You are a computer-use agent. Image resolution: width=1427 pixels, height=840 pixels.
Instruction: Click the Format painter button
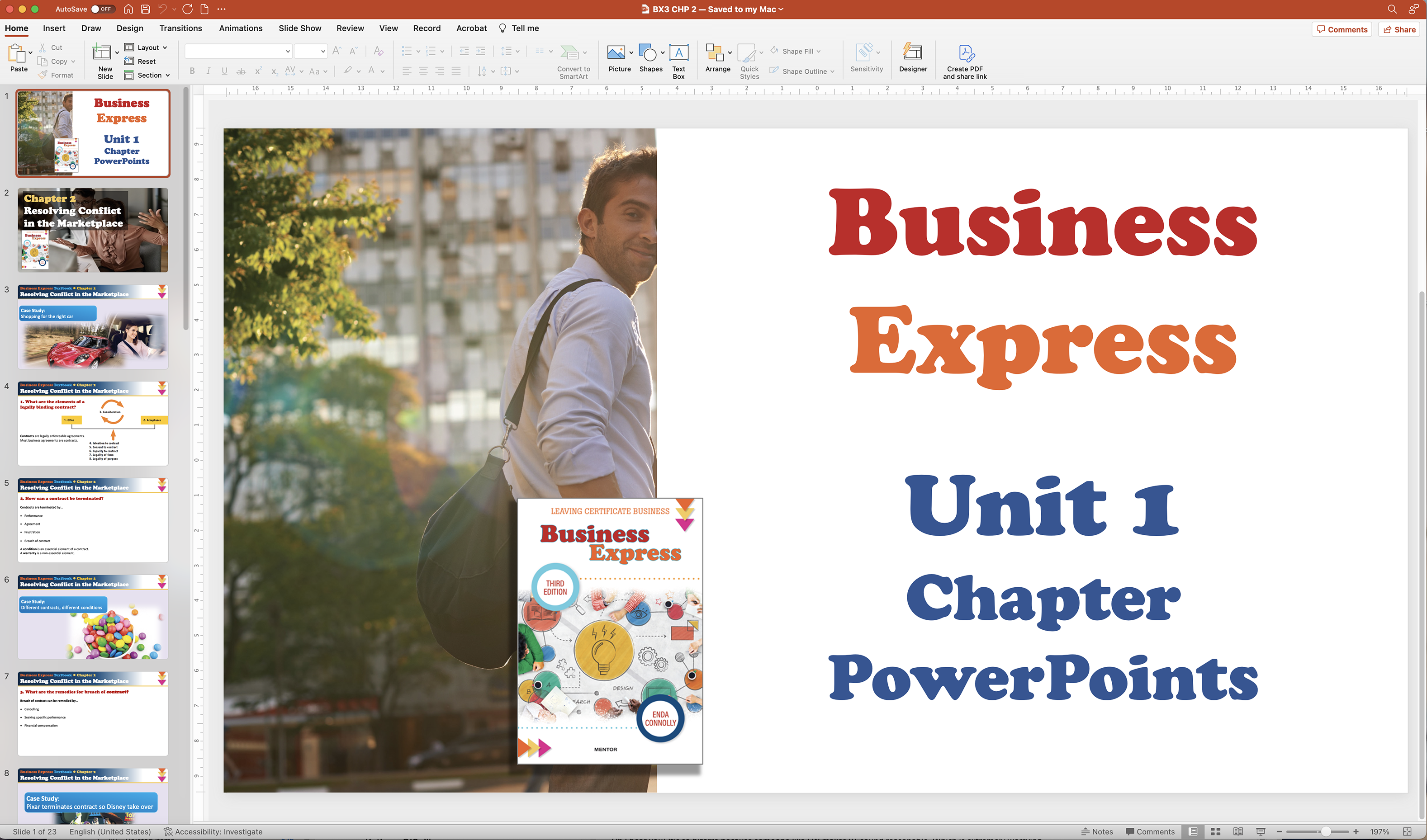pos(56,76)
